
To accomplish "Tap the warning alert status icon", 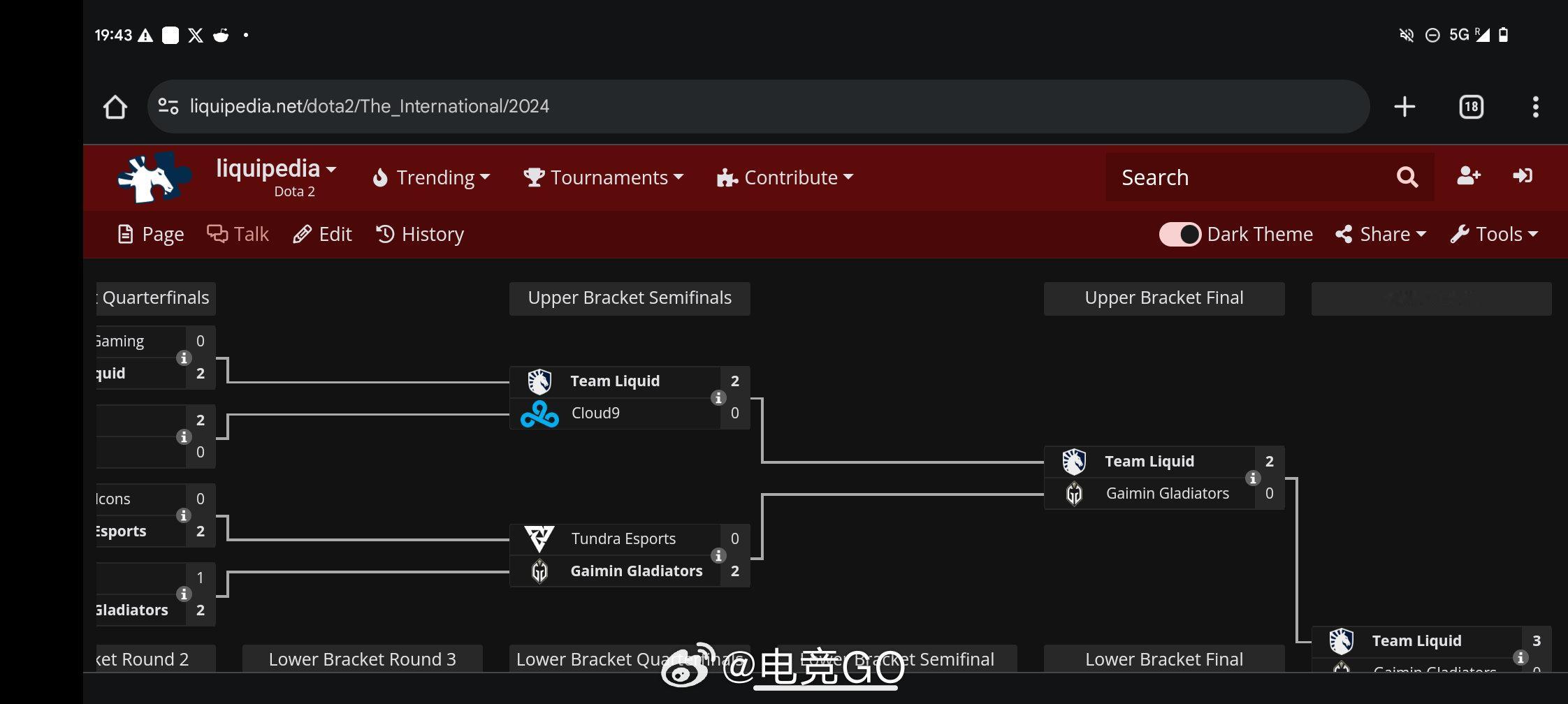I will tap(145, 35).
